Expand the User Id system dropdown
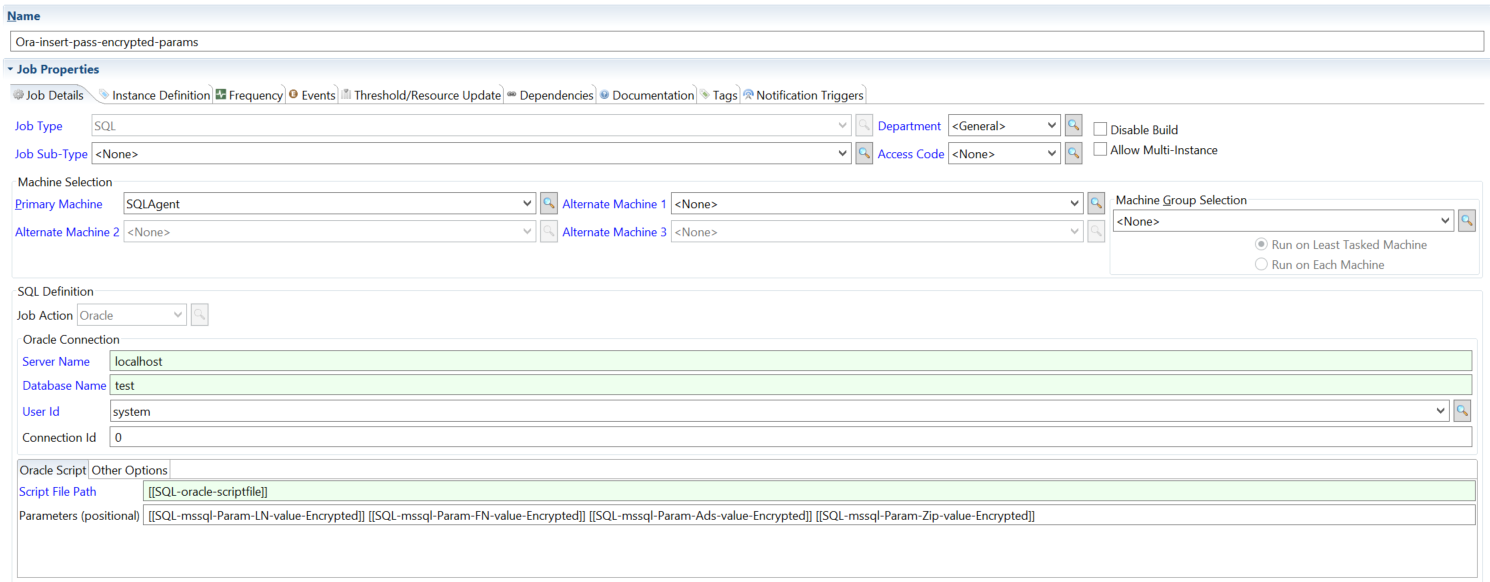 pyautogui.click(x=1441, y=411)
